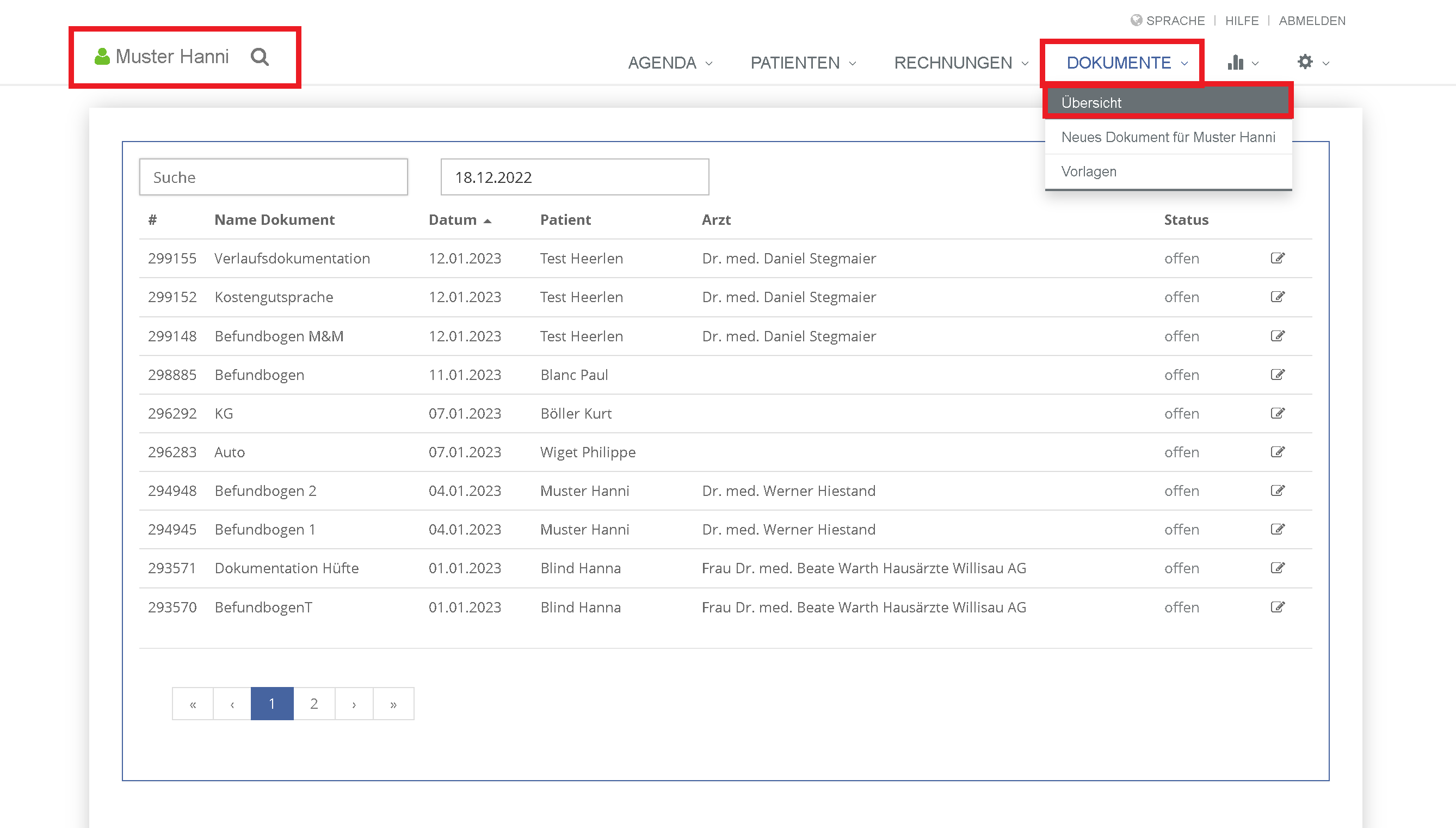Viewport: 1456px width, 828px height.
Task: Open the Muster Hanni patient name
Action: (x=172, y=56)
